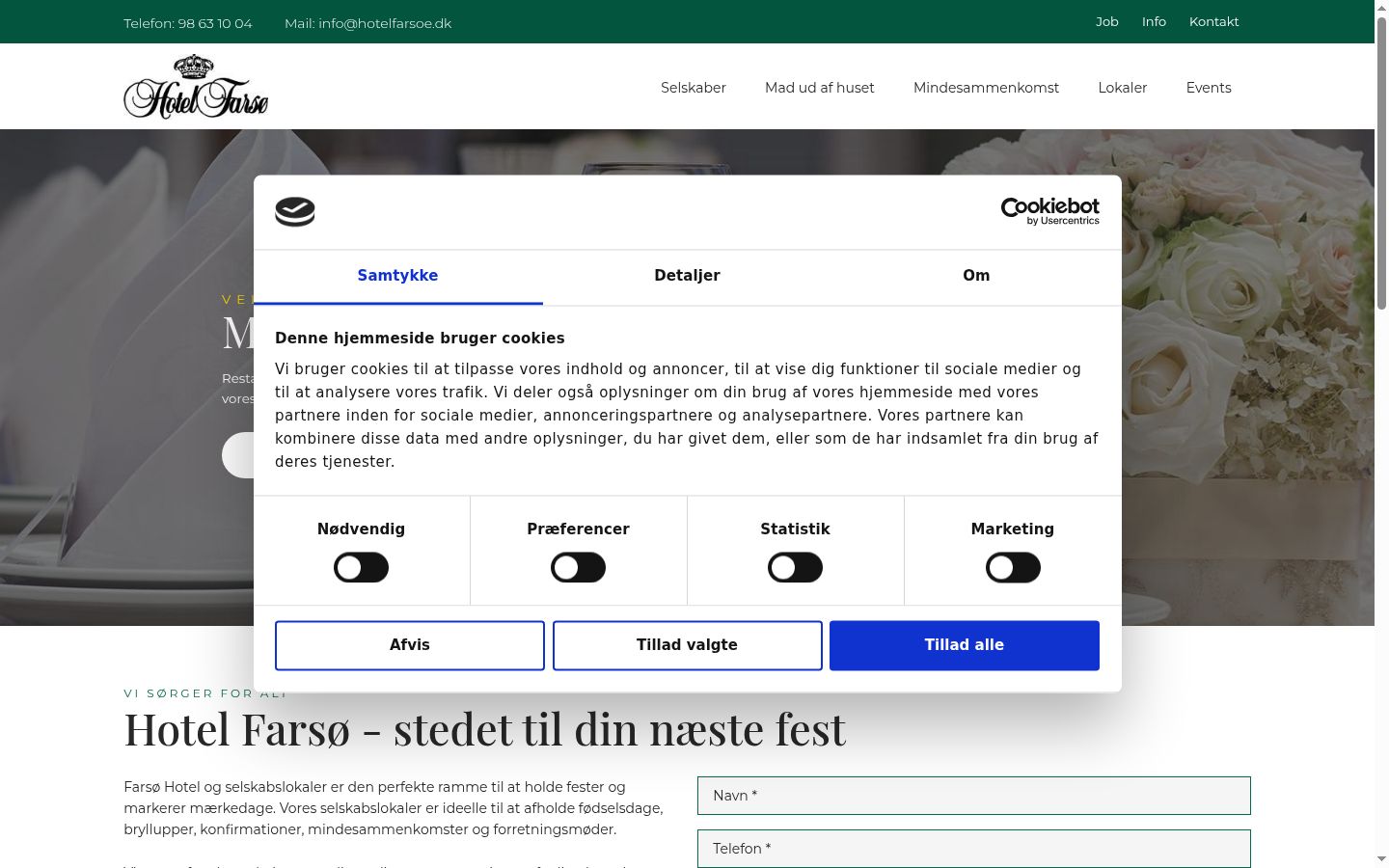
Task: Click the Navn input field
Action: tap(974, 796)
